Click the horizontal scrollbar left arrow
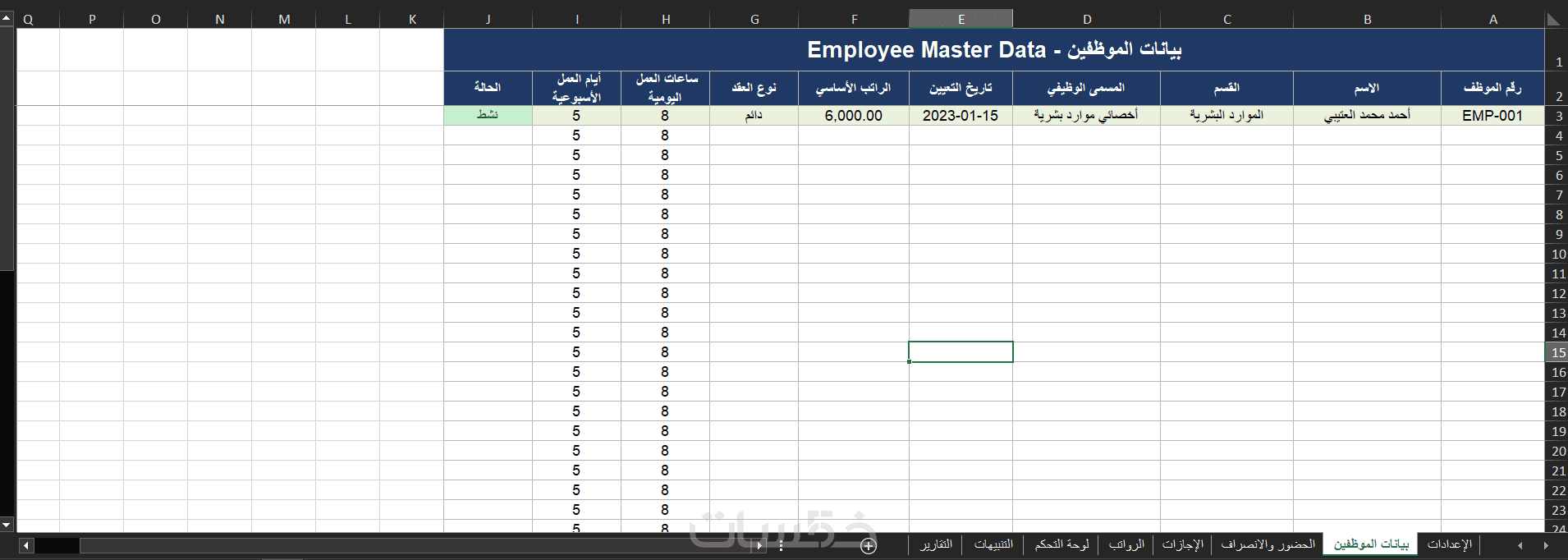This screenshot has width=1568, height=560. pyautogui.click(x=26, y=545)
